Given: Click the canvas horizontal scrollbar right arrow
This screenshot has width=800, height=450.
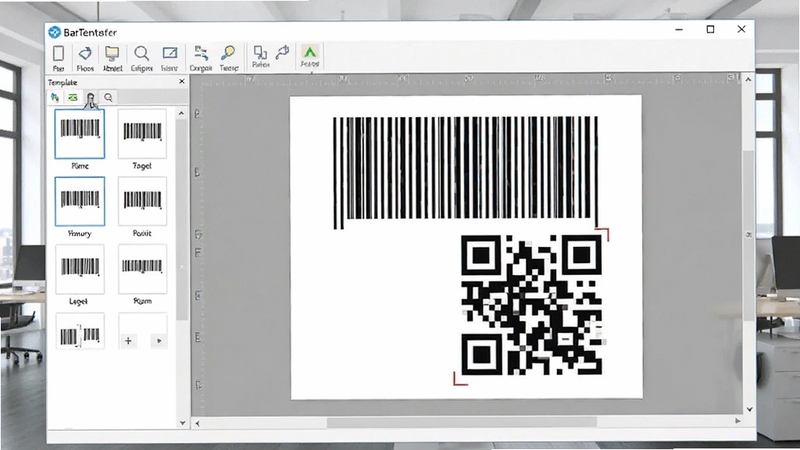Looking at the screenshot, I should click(738, 421).
